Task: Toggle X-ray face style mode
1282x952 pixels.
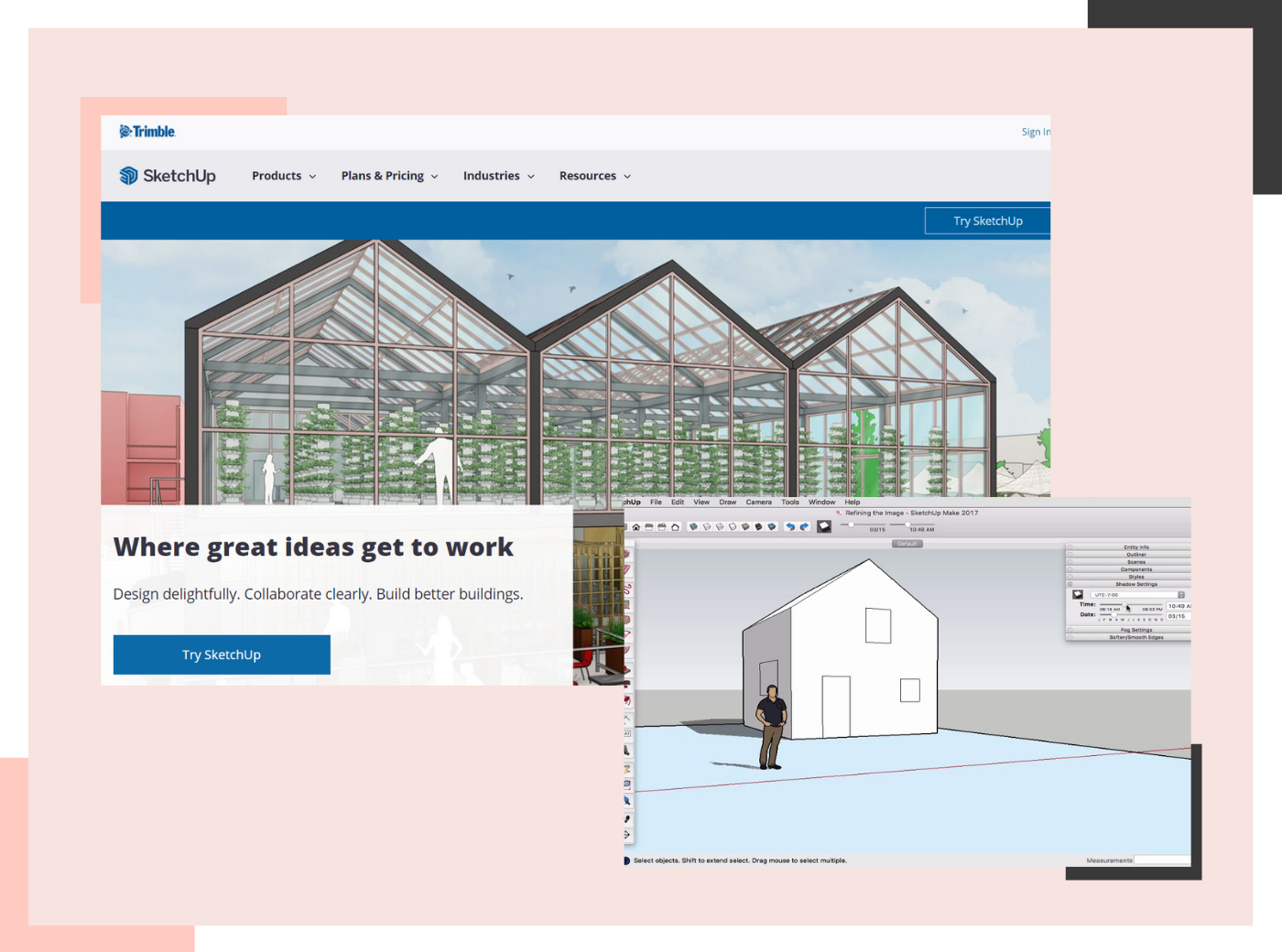Action: point(691,527)
